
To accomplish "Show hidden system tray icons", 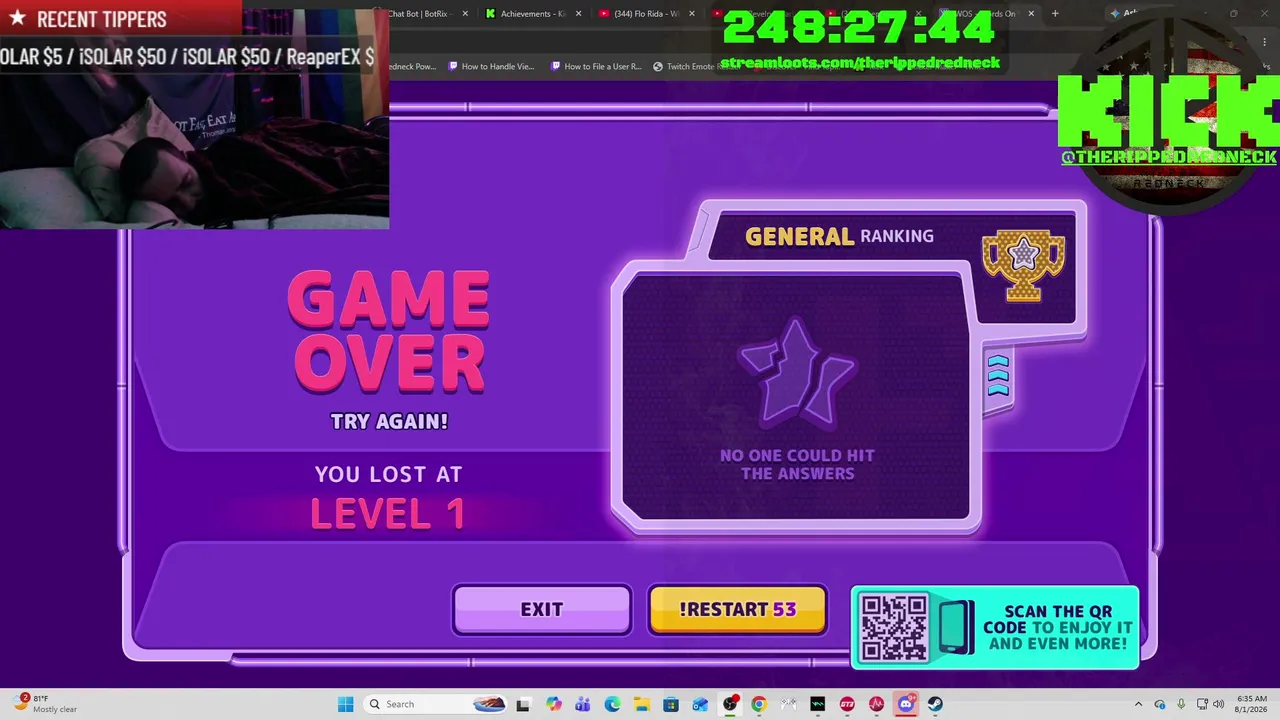I will 1138,704.
